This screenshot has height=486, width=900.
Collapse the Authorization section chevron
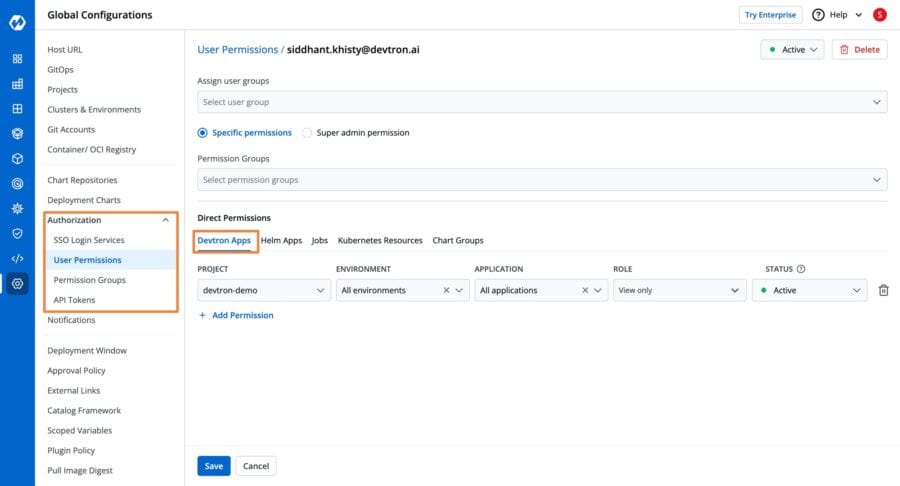click(x=165, y=220)
